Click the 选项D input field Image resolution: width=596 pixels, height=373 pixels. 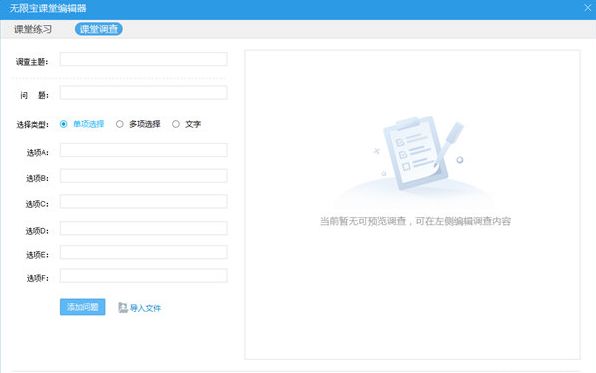(144, 229)
